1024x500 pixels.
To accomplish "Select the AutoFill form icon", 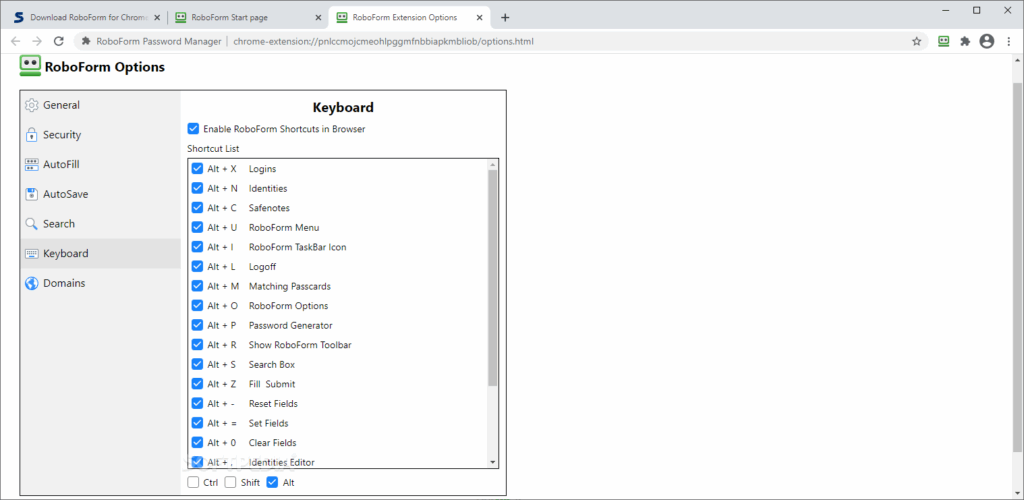I will point(31,164).
